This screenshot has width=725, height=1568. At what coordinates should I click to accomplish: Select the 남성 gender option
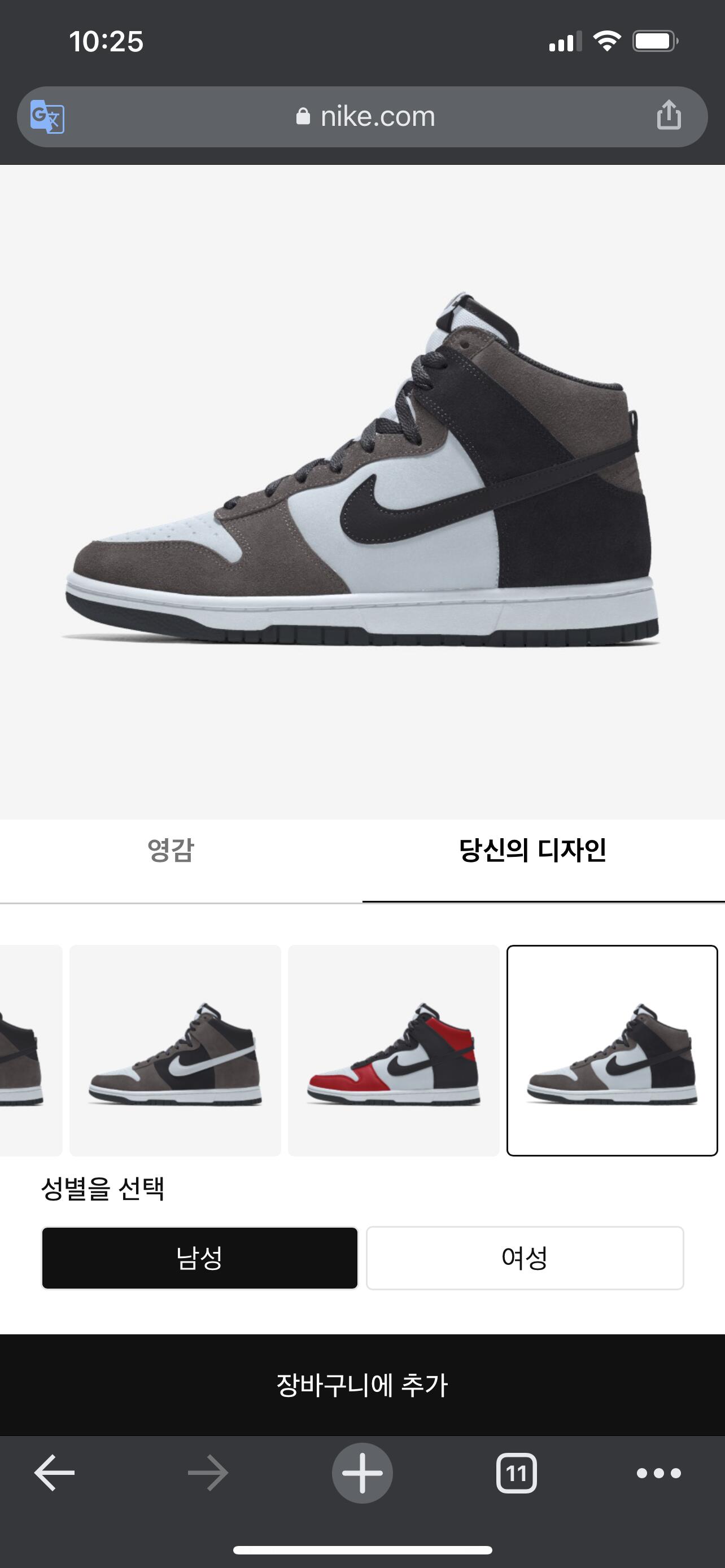click(x=200, y=1258)
